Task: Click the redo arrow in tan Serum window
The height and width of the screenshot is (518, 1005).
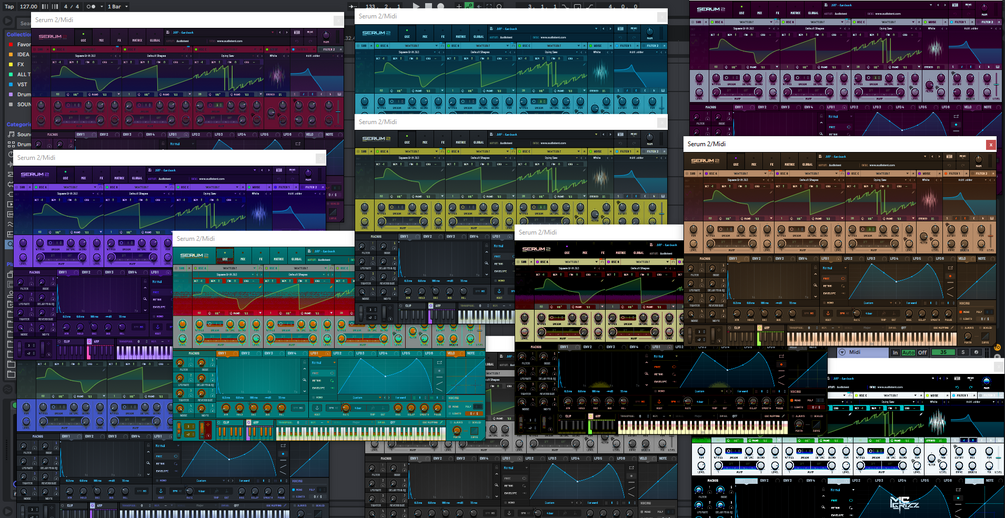Action: click(963, 165)
